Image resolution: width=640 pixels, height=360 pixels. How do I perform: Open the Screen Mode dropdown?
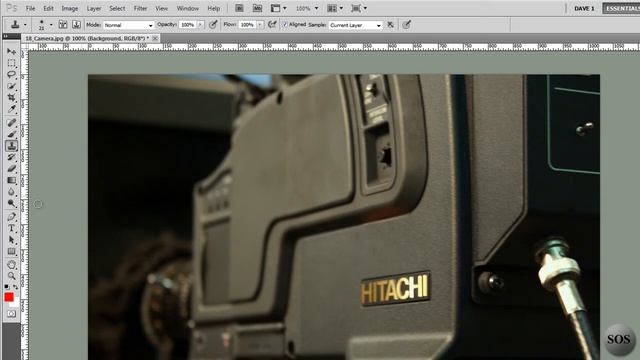(x=359, y=8)
